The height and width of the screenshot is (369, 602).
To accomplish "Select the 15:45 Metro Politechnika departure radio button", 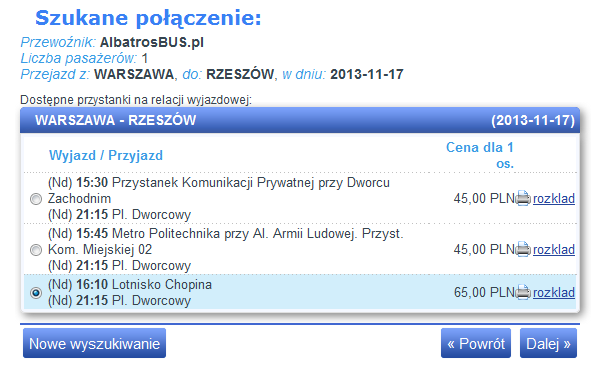I will pyautogui.click(x=36, y=250).
